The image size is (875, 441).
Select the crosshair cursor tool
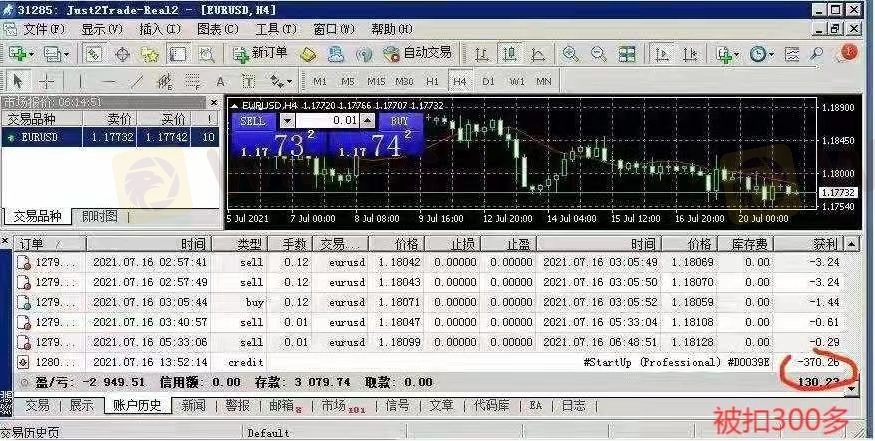click(x=48, y=81)
